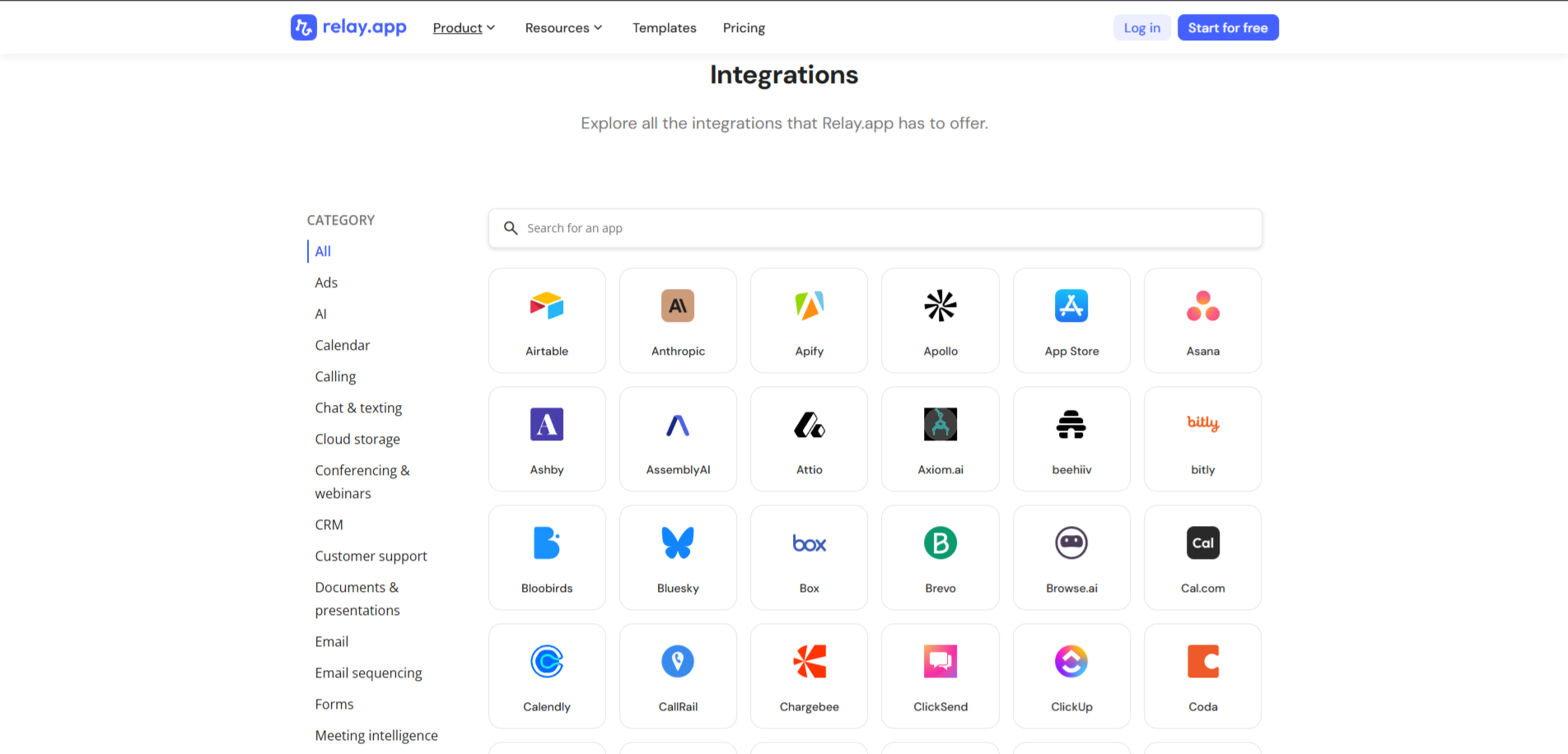The width and height of the screenshot is (1568, 754).
Task: Click the Anthropic integration logo
Action: [x=678, y=306]
